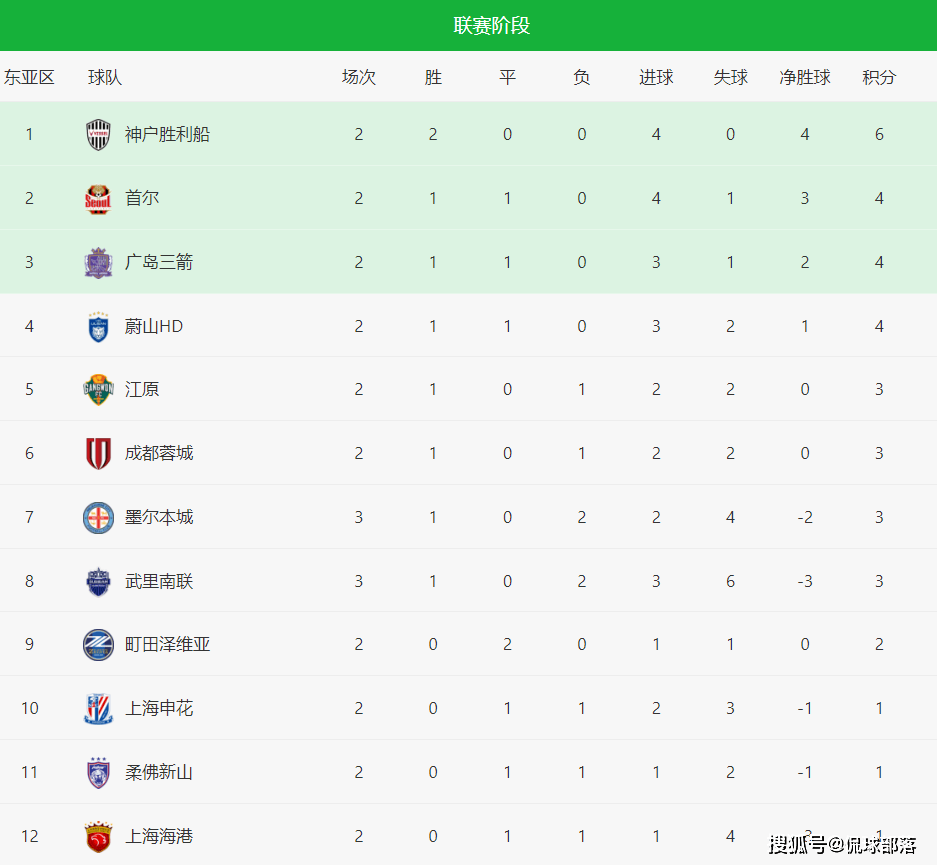Open the 成都蓉城 team link
The height and width of the screenshot is (865, 937).
[159, 453]
